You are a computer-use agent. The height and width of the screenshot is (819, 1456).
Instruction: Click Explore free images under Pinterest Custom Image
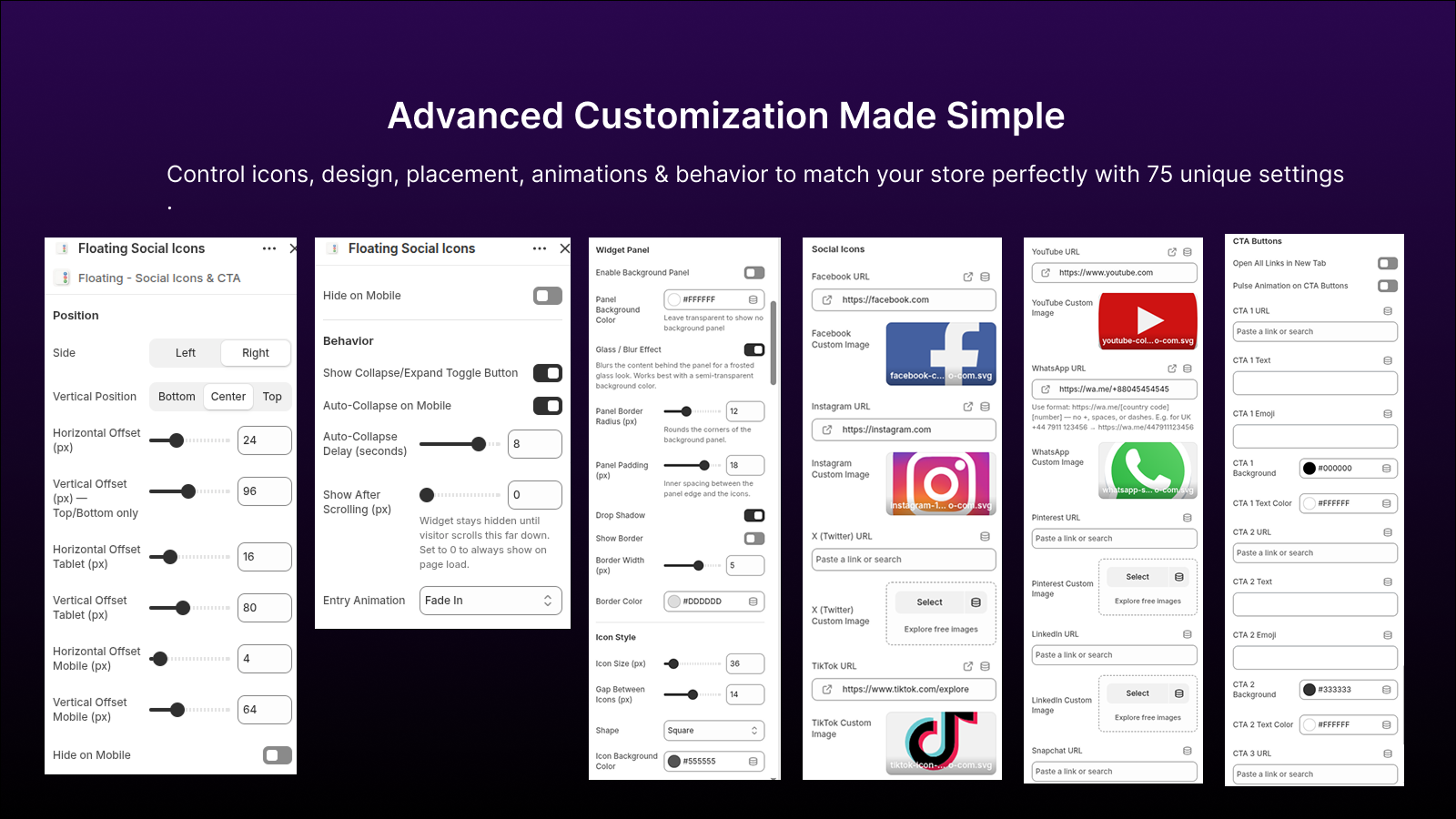[x=1148, y=601]
